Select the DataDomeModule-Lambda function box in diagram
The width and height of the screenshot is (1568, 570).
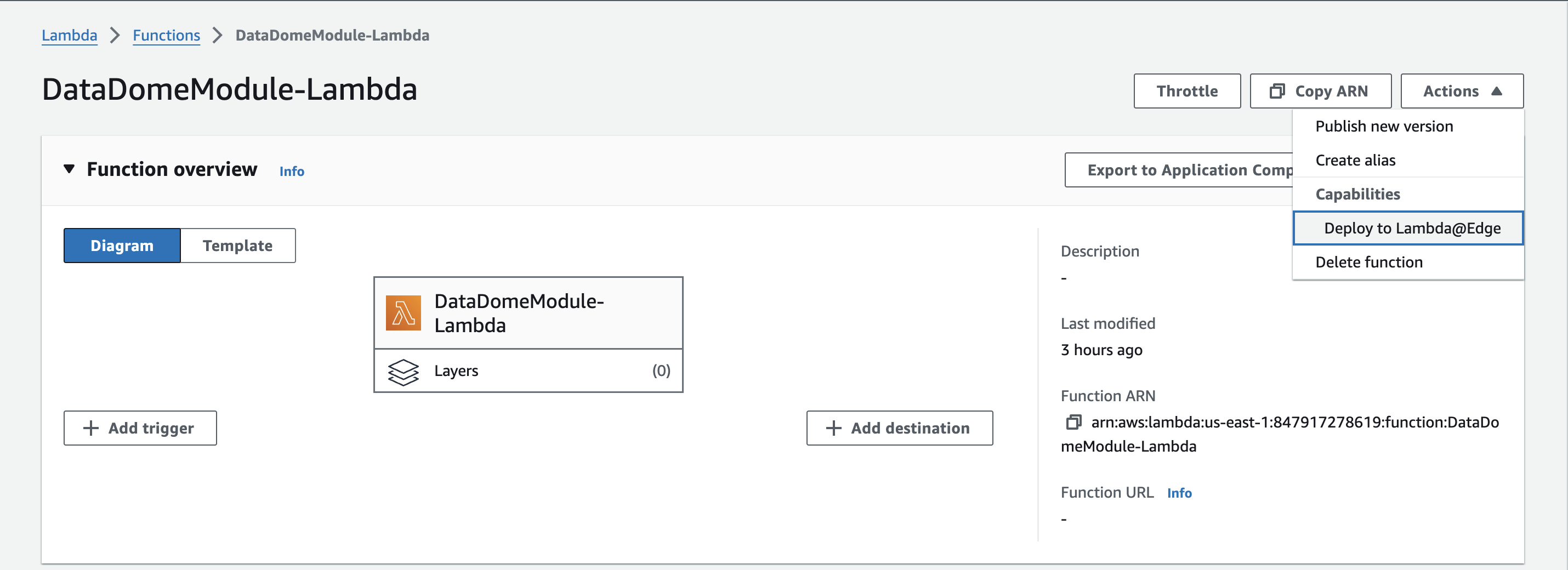click(x=529, y=313)
